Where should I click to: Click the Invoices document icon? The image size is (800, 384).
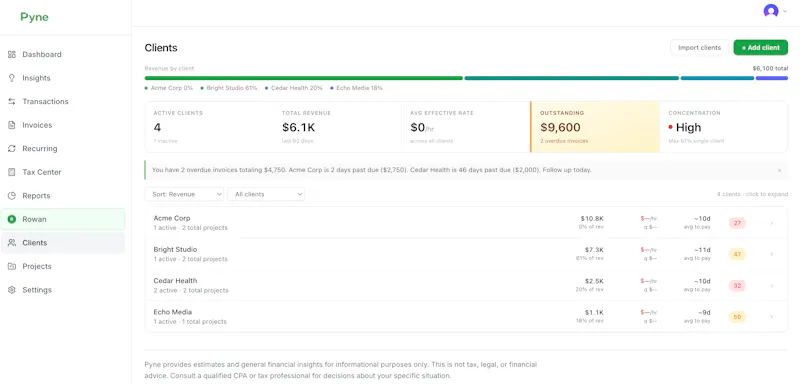(12, 125)
